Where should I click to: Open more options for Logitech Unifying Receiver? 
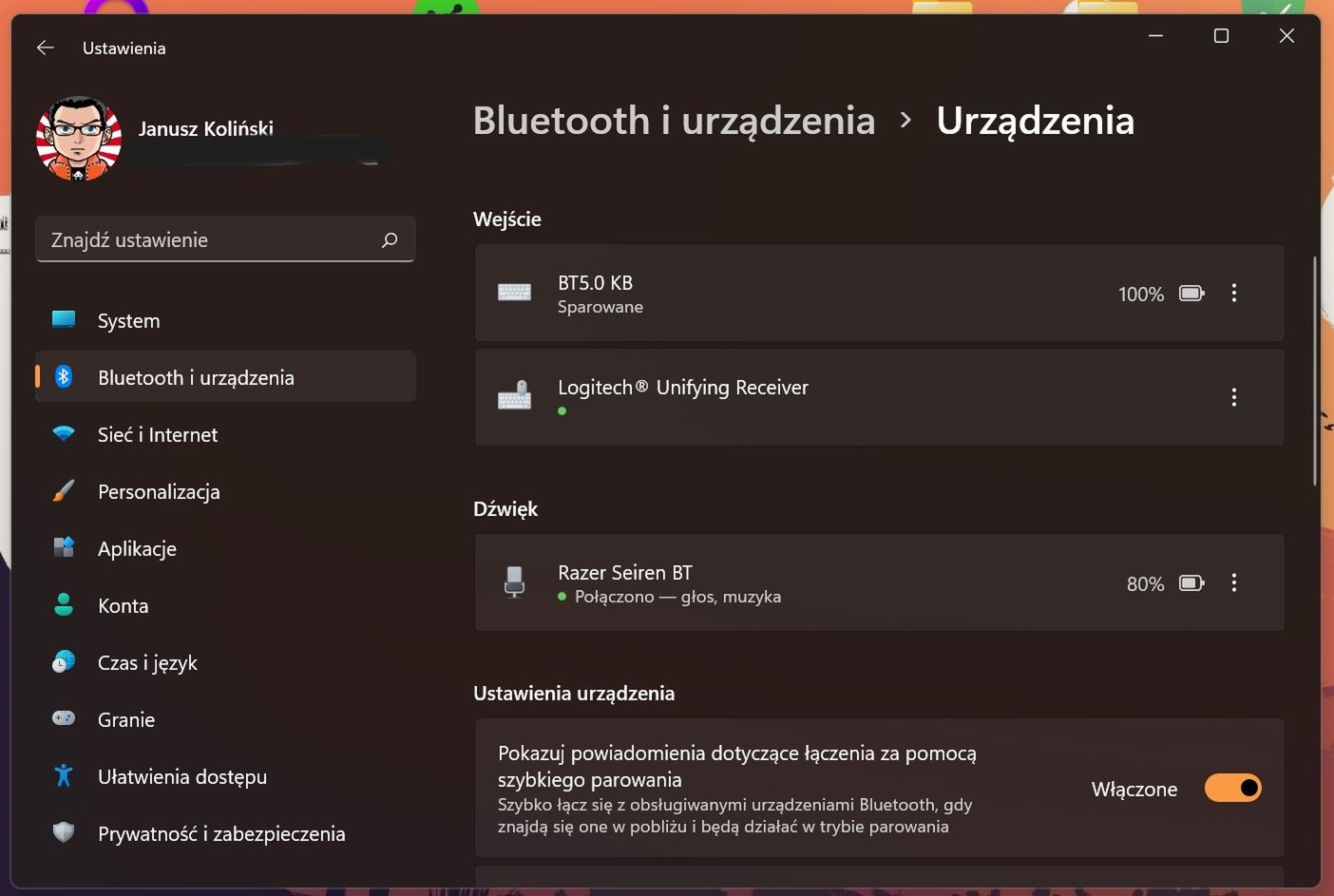1234,397
